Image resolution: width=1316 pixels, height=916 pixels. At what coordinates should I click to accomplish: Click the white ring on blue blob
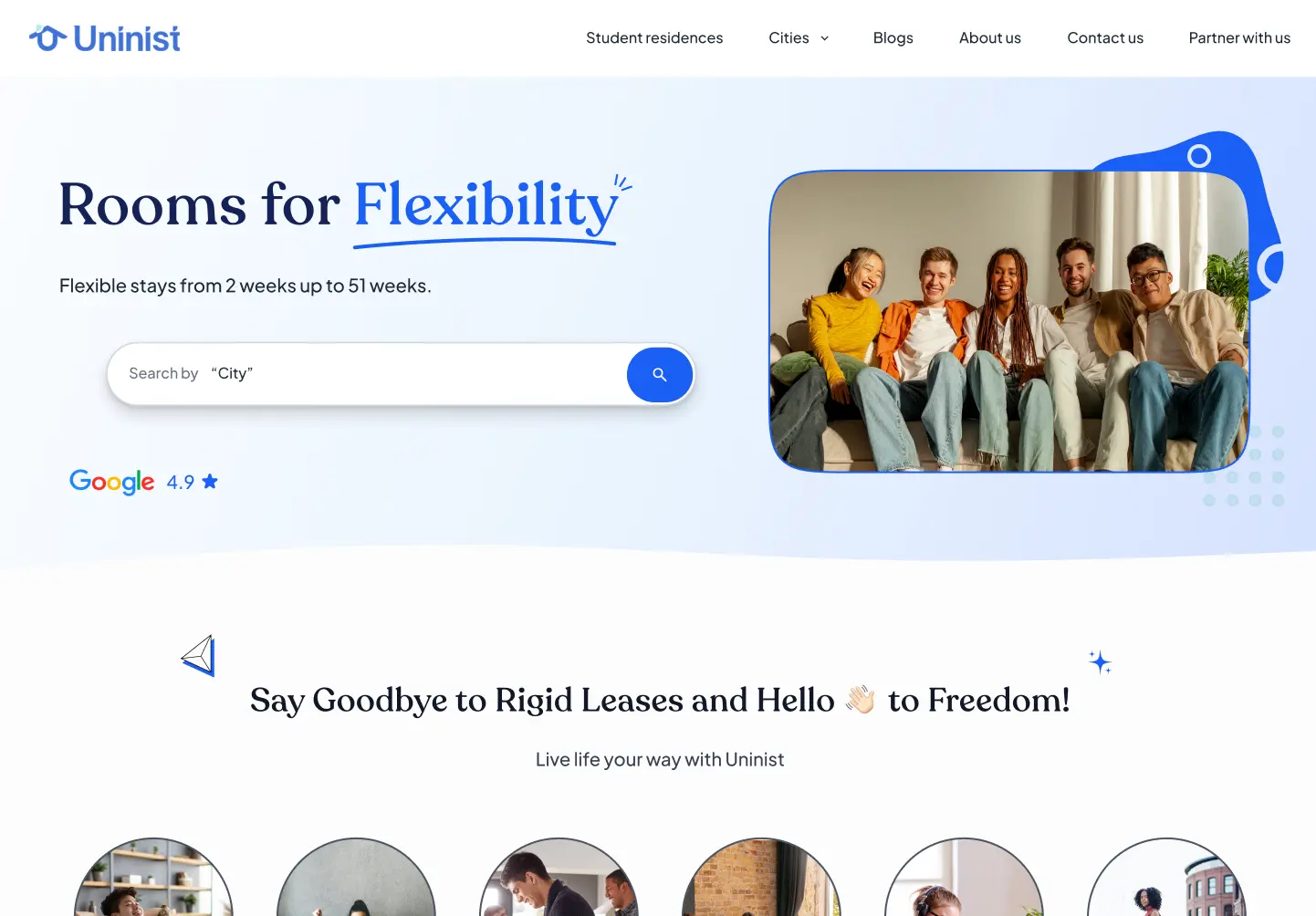(x=1199, y=156)
